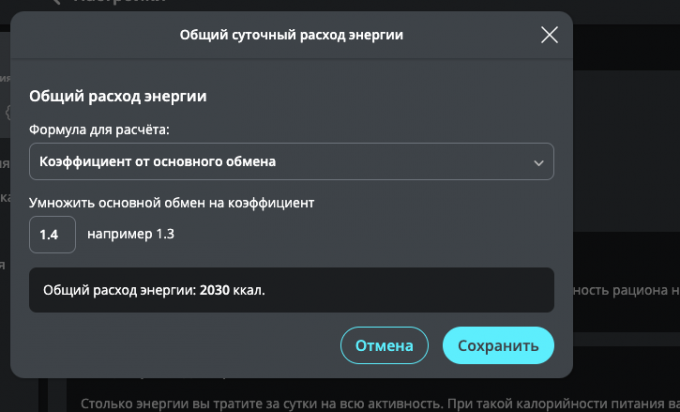Click the bold 2030 value in result
Screen dimensions: 680x412
[214, 290]
